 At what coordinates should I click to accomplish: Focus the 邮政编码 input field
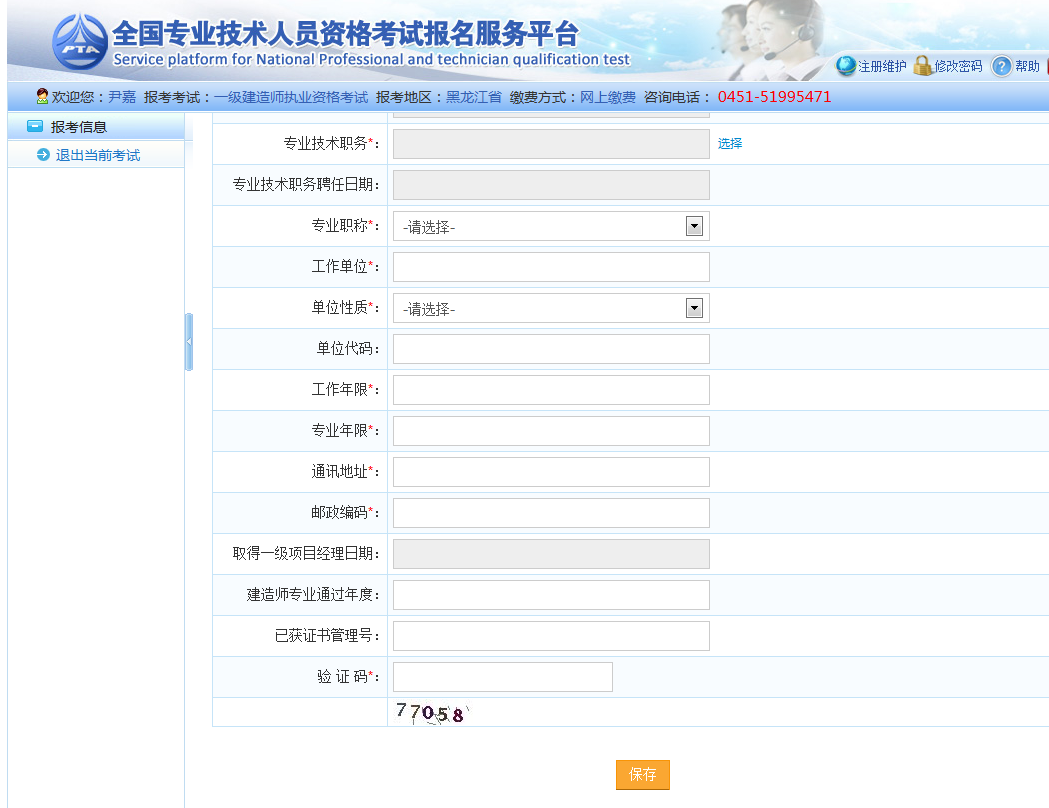[x=551, y=513]
